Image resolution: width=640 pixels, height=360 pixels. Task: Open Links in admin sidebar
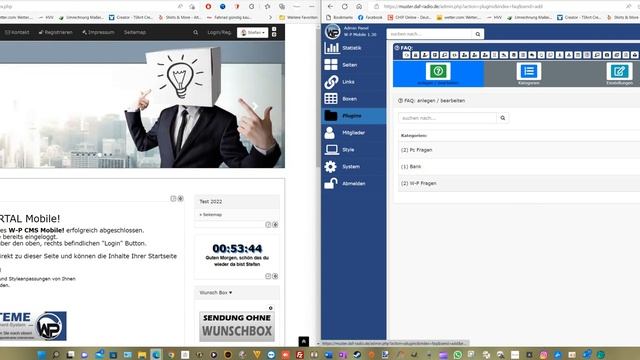[x=348, y=82]
